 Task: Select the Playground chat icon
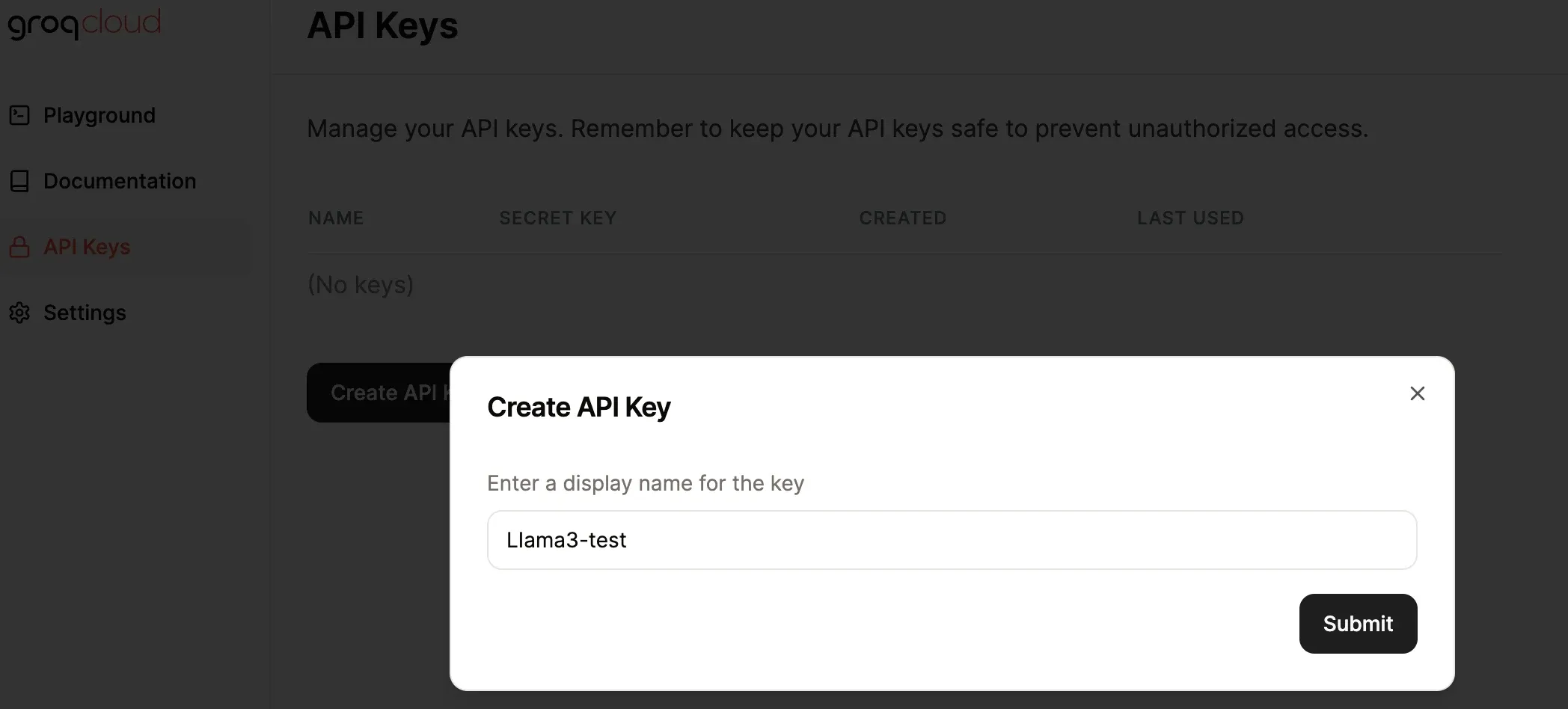(19, 115)
